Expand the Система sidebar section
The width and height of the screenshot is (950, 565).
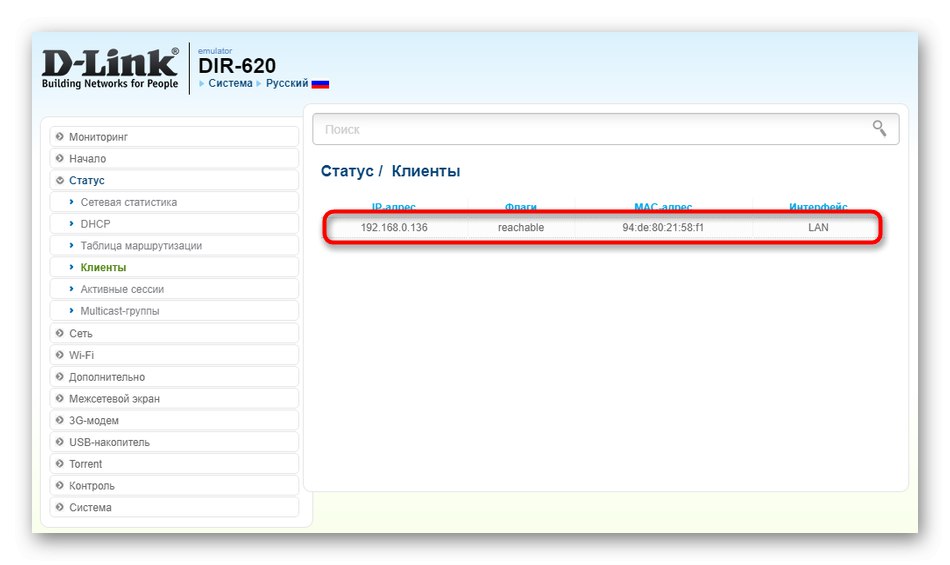[174, 508]
